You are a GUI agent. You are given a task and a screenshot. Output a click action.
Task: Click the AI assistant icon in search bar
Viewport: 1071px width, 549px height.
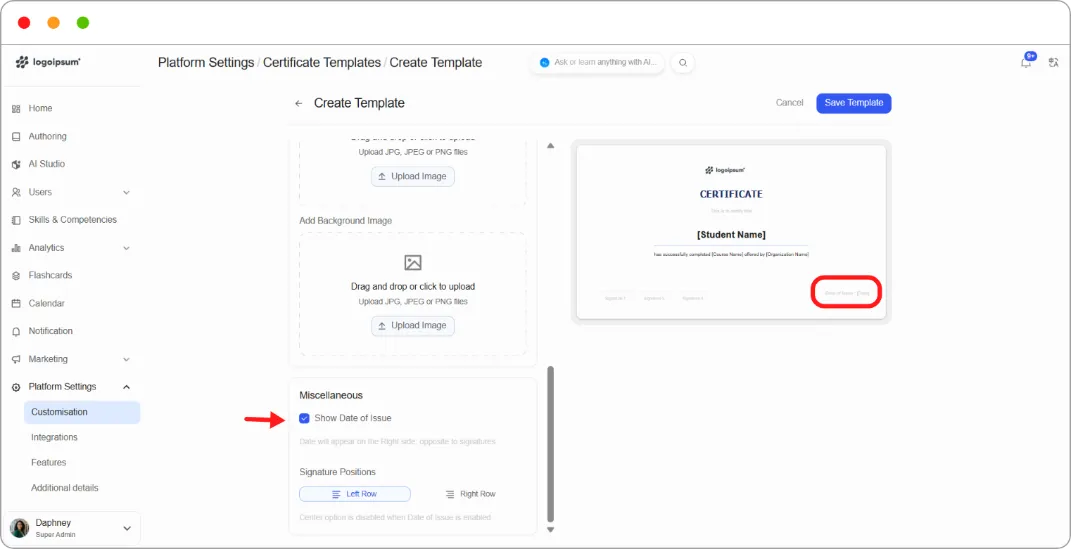(x=544, y=62)
